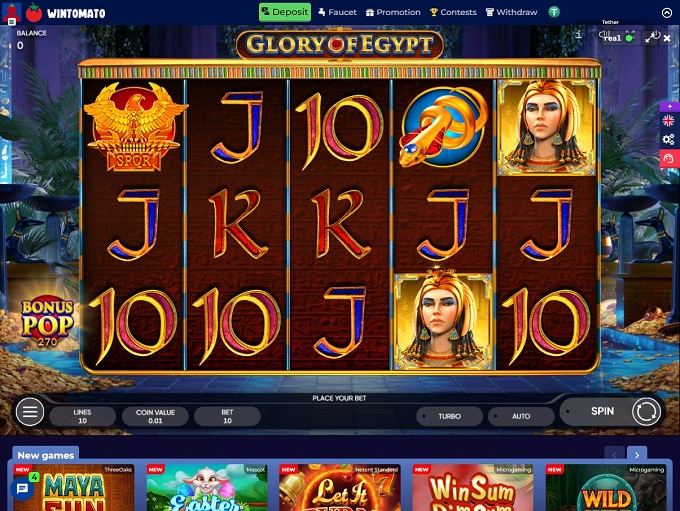This screenshot has width=680, height=511.
Task: Go to the Contests menu item
Action: (x=453, y=12)
